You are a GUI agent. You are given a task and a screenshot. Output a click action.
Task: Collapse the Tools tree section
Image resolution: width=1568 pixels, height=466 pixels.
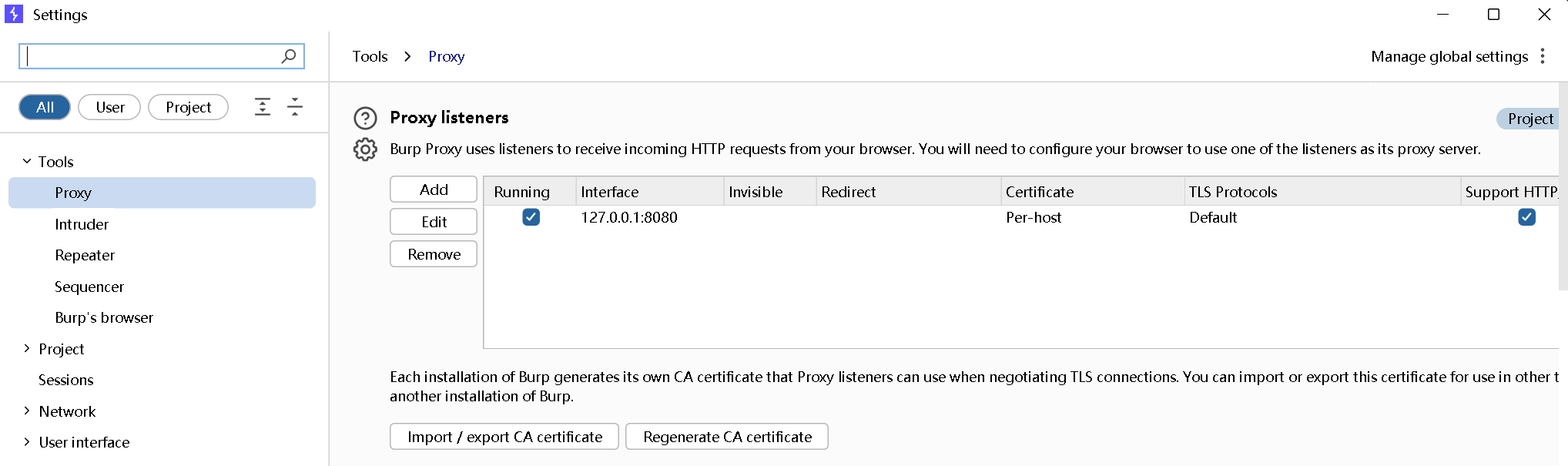pos(27,162)
